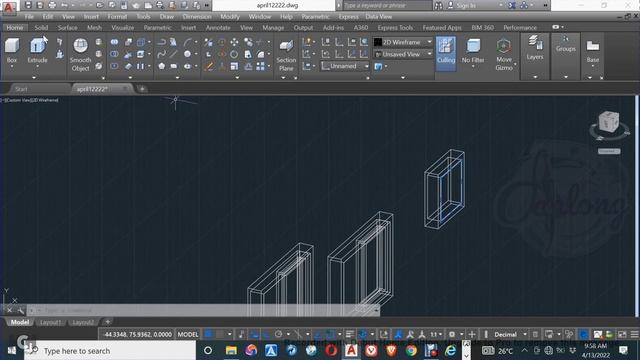The height and width of the screenshot is (360, 640).
Task: Click the Model layout tab
Action: pos(20,322)
